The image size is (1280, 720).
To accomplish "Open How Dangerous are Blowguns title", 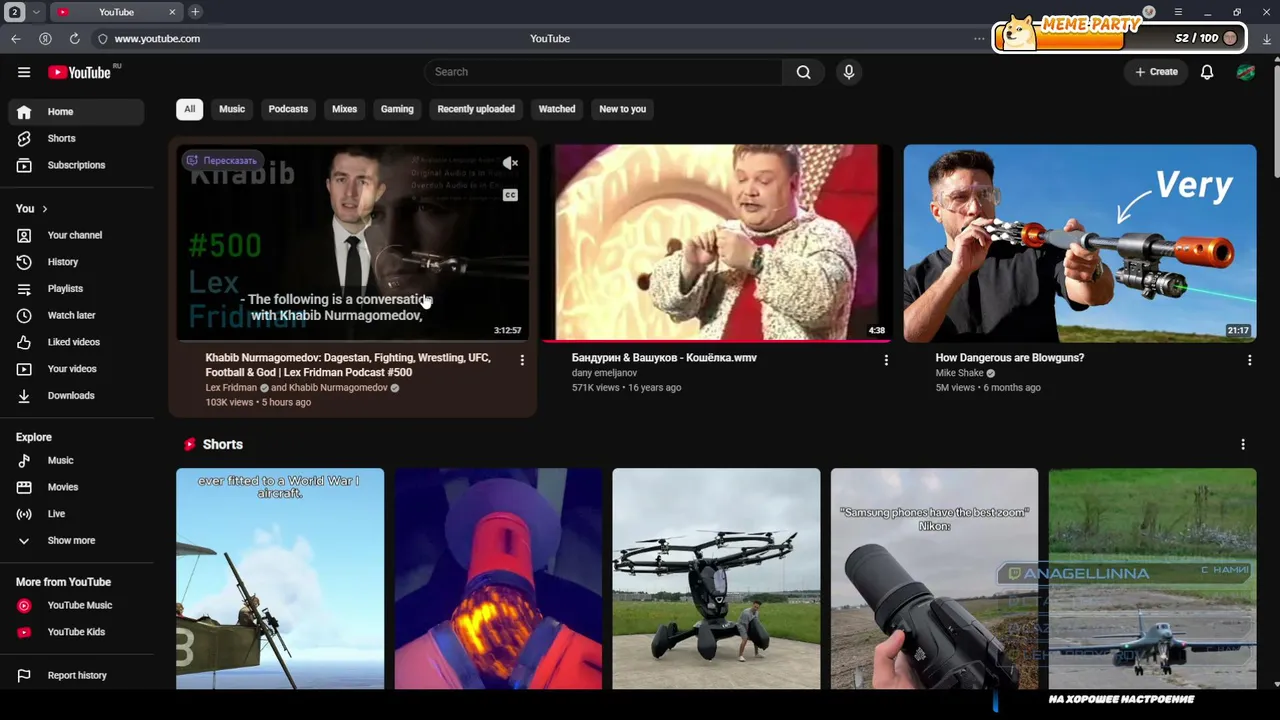I will [x=1009, y=358].
